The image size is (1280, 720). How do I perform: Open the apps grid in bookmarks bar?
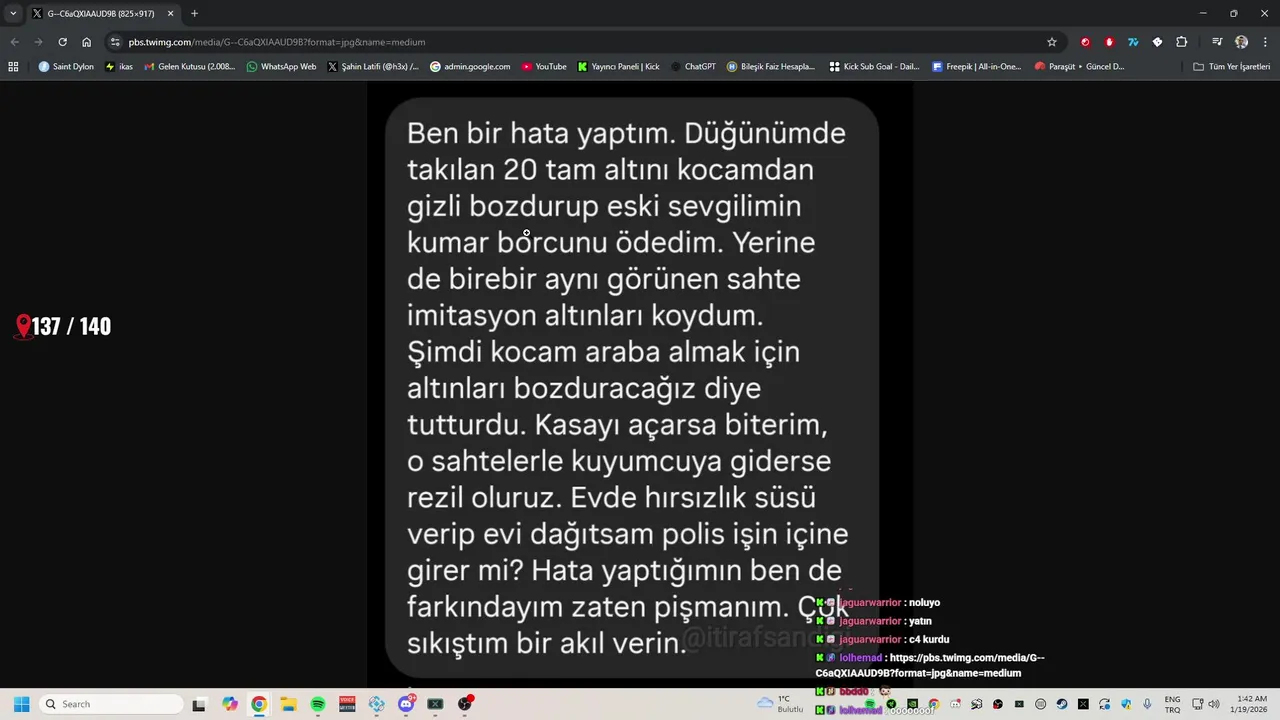(x=13, y=67)
